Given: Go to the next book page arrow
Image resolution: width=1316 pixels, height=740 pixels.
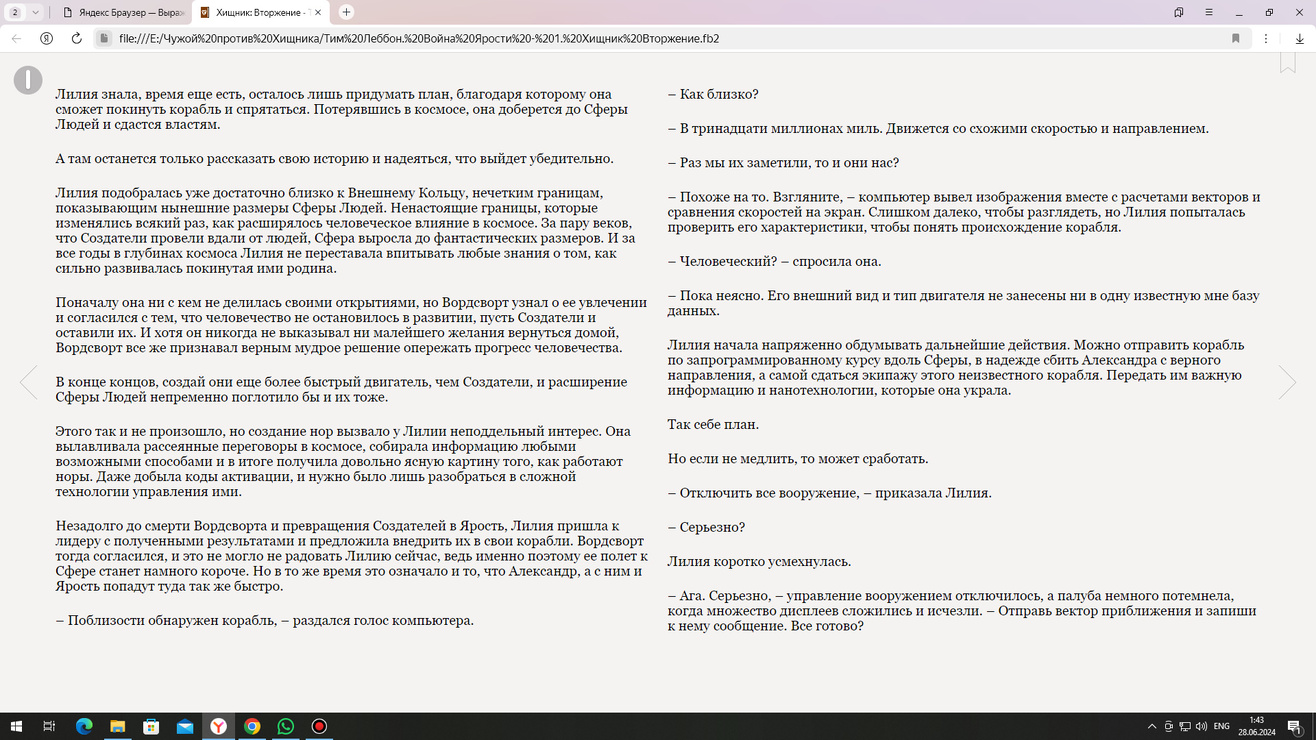Looking at the screenshot, I should click(x=1287, y=382).
